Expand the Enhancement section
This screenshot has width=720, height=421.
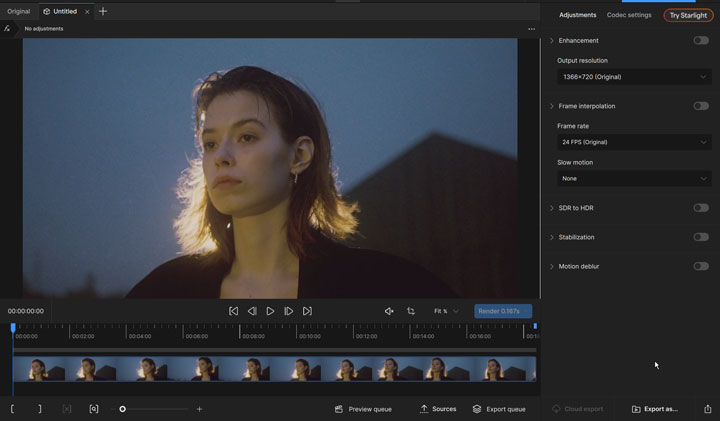click(551, 40)
